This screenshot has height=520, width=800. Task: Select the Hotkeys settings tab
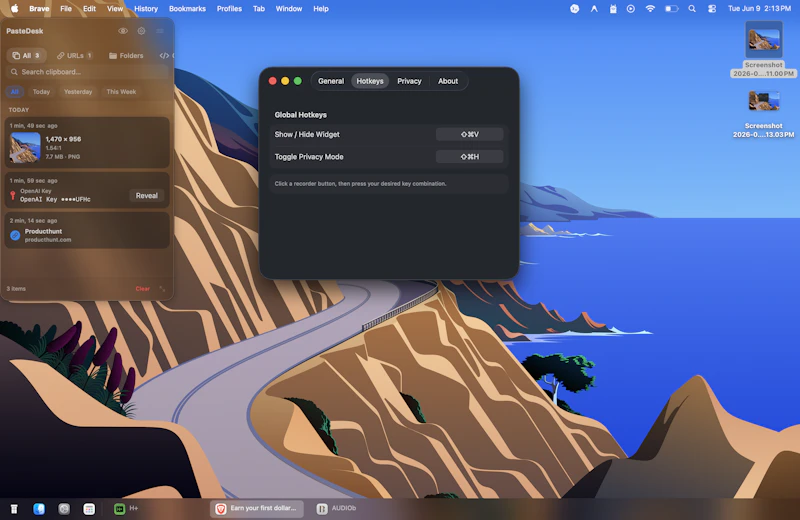click(370, 81)
